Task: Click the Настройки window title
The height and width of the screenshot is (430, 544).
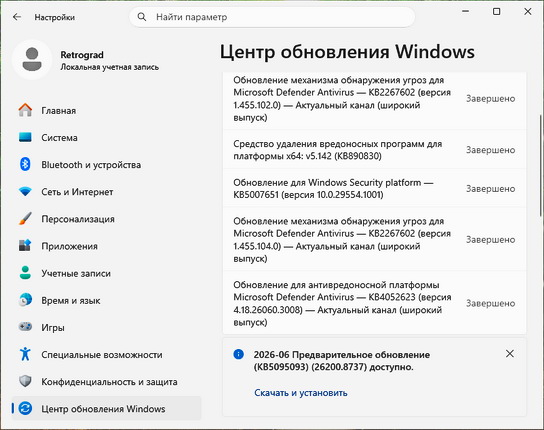Action: pyautogui.click(x=54, y=17)
